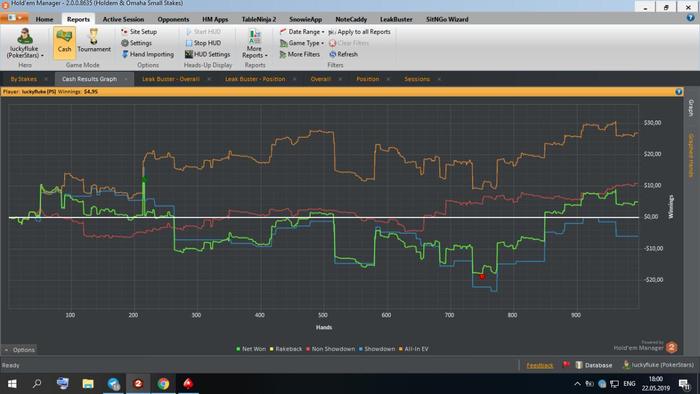This screenshot has width=700, height=394.
Task: Open SnowieApp tab
Action: 305,19
